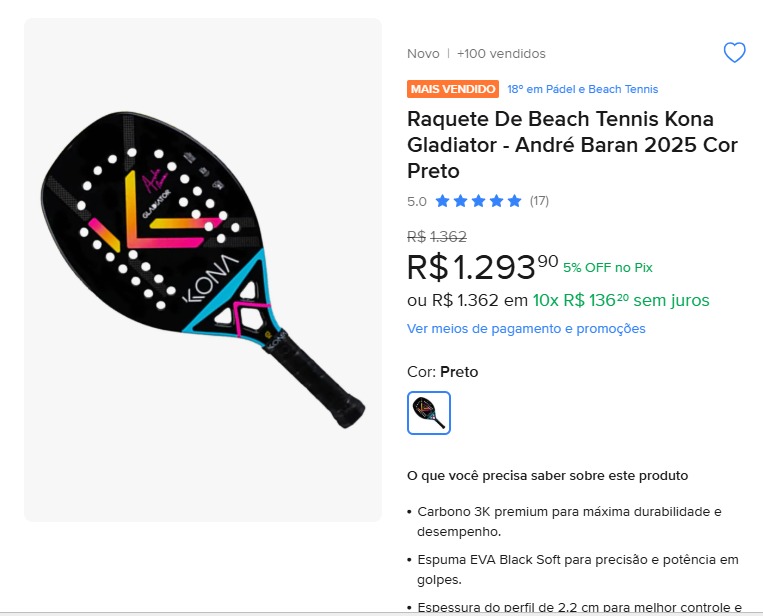This screenshot has height=616, width=763.
Task: Open Ver meios de pagamento e promoções
Action: click(x=526, y=329)
